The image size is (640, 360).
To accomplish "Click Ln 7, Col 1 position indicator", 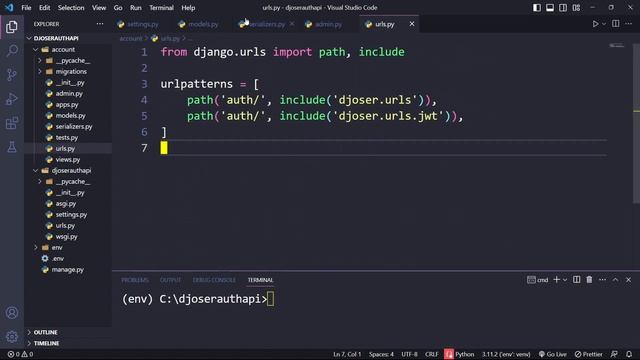I will coord(347,354).
